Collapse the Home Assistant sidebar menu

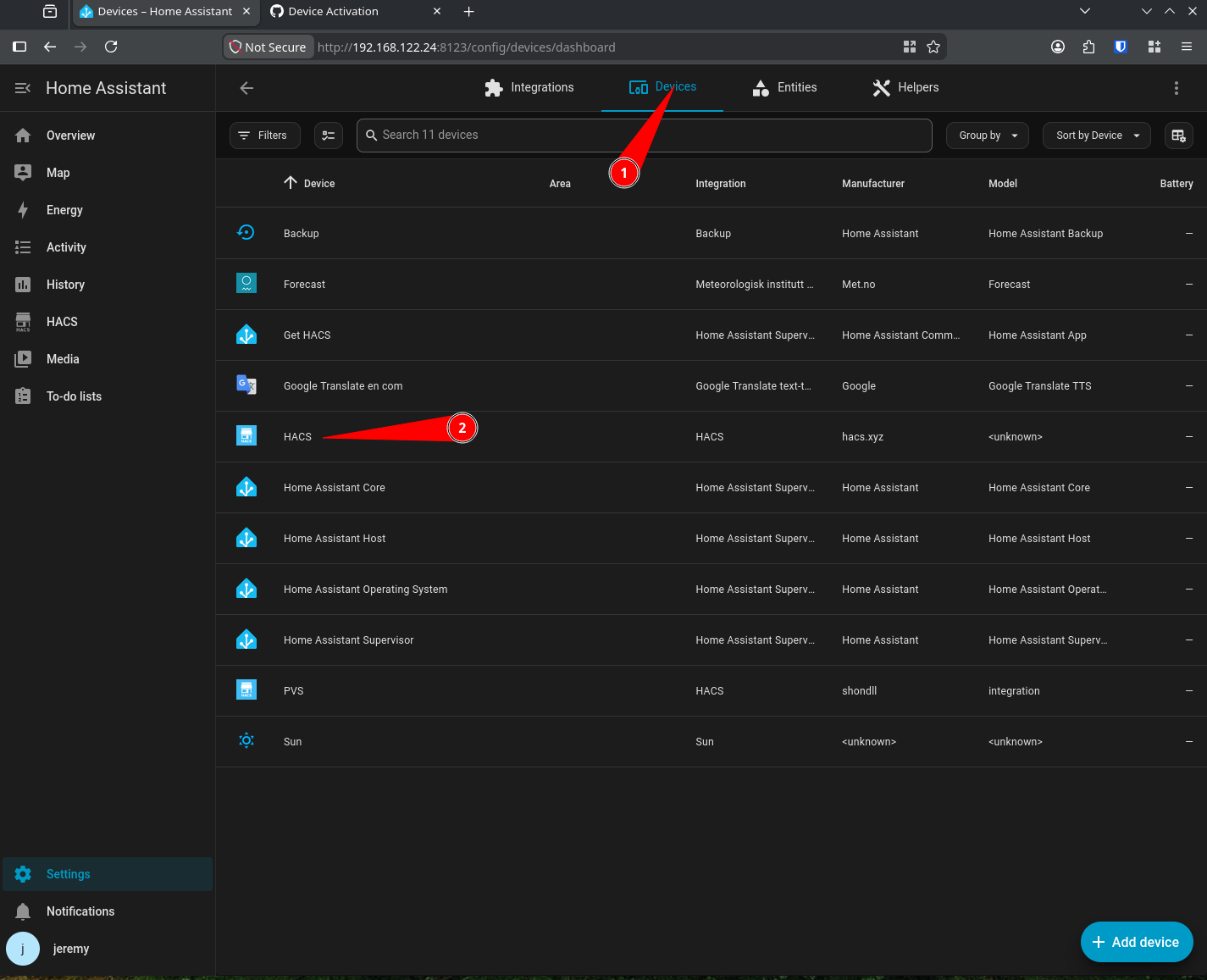click(x=23, y=88)
